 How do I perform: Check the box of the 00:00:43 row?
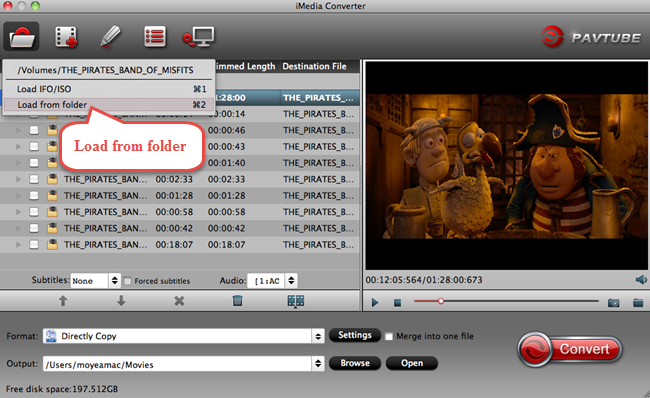point(34,146)
